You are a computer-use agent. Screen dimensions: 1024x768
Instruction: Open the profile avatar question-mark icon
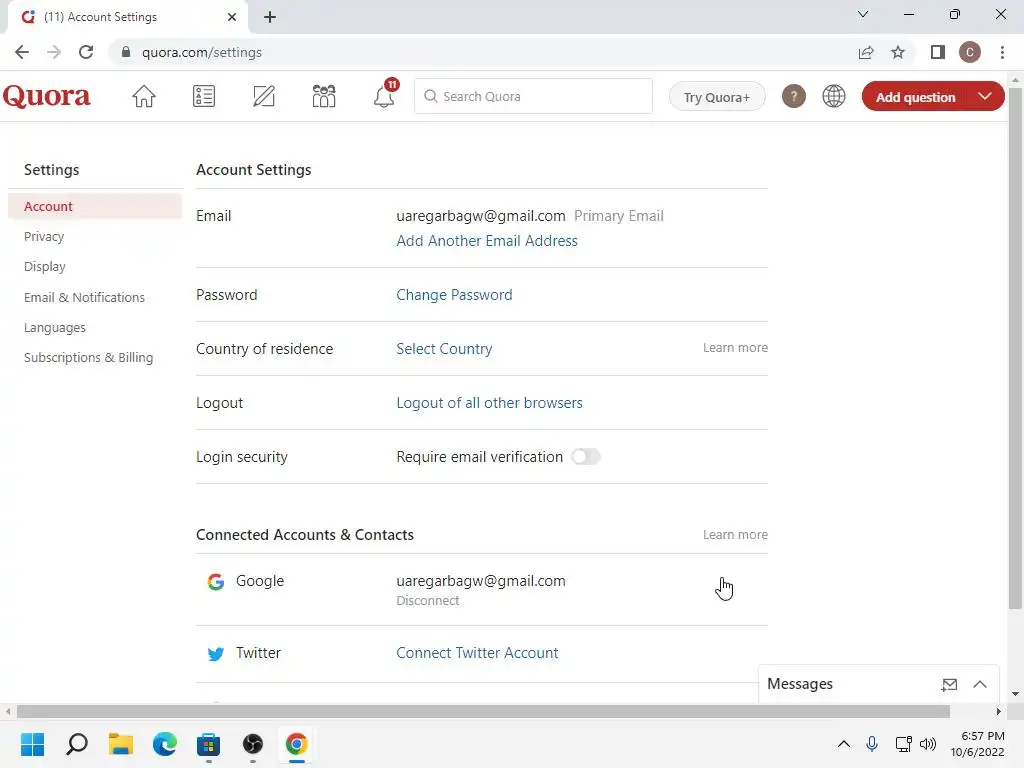pos(793,97)
